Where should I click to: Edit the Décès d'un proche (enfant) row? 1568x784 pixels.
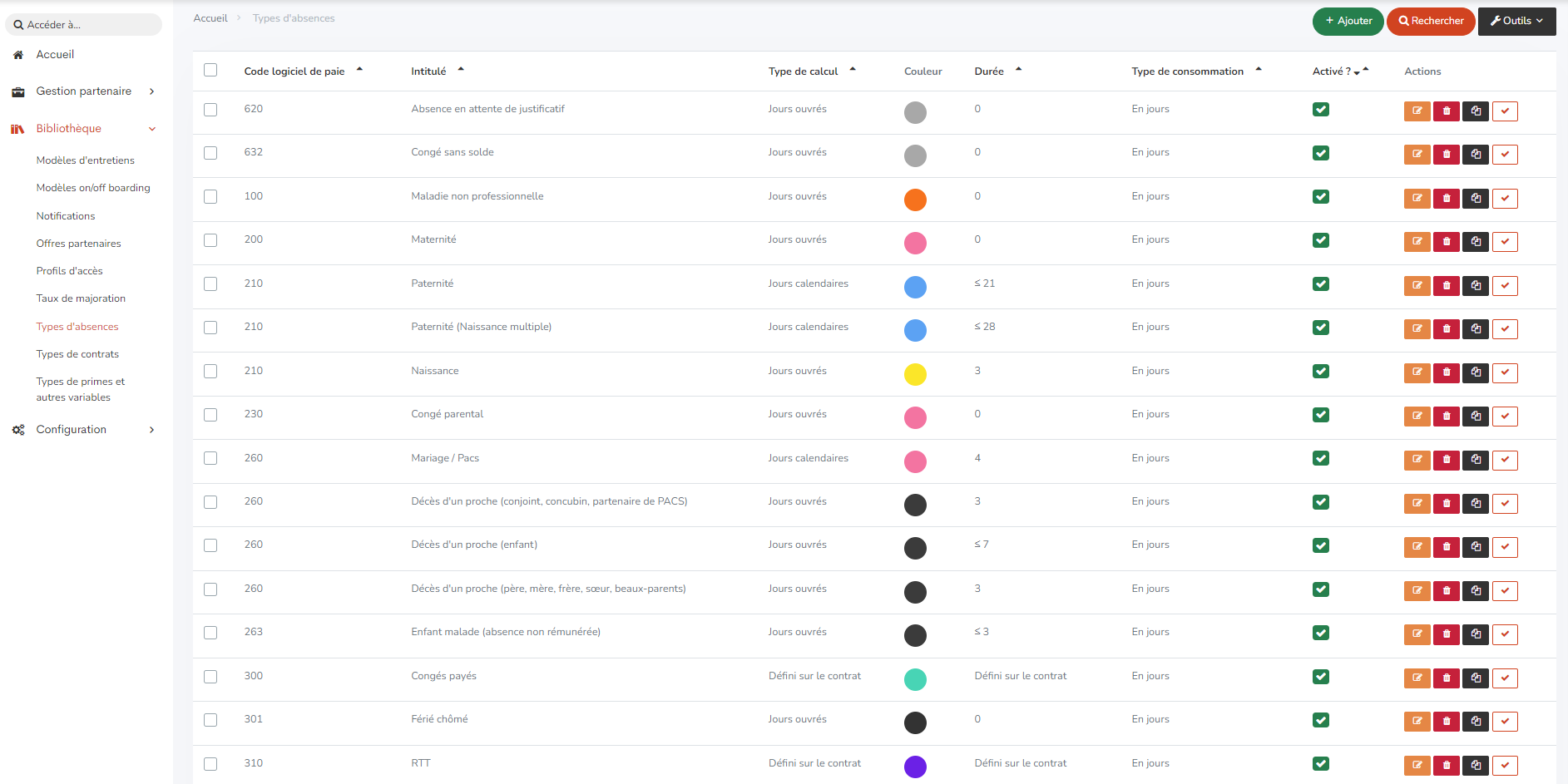tap(1417, 547)
